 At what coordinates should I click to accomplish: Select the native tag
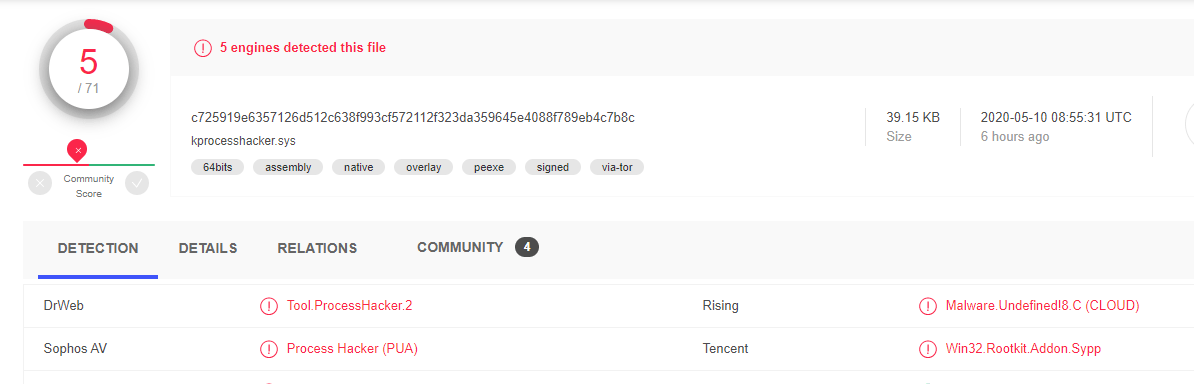pos(359,167)
